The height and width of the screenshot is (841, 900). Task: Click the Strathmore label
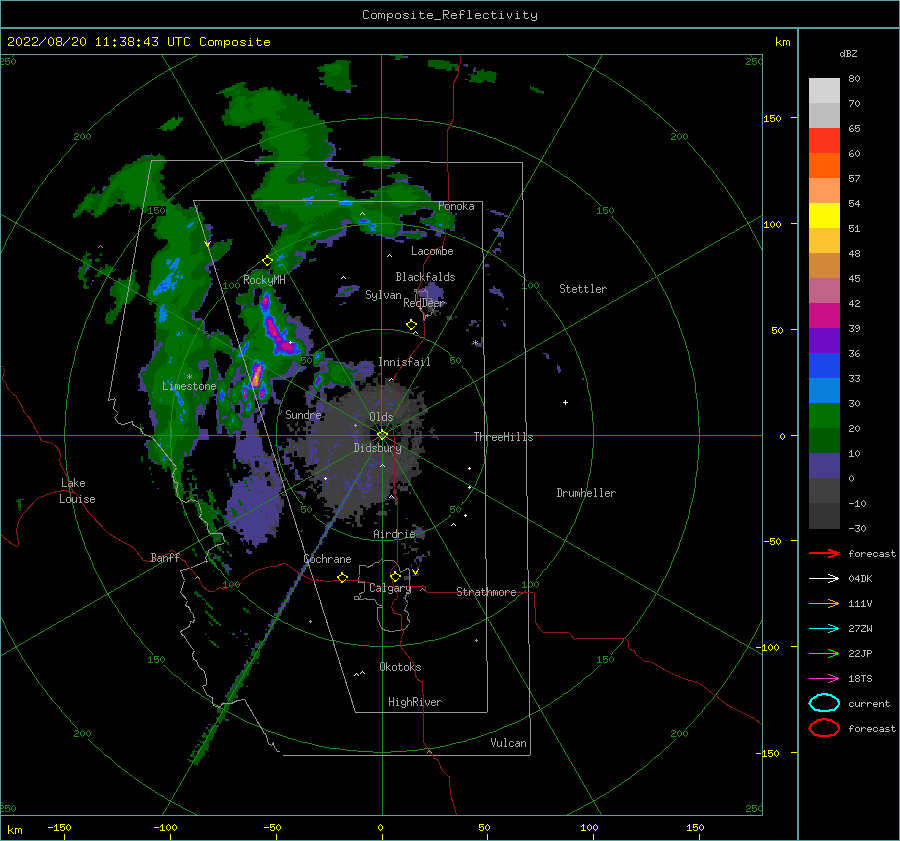click(486, 592)
